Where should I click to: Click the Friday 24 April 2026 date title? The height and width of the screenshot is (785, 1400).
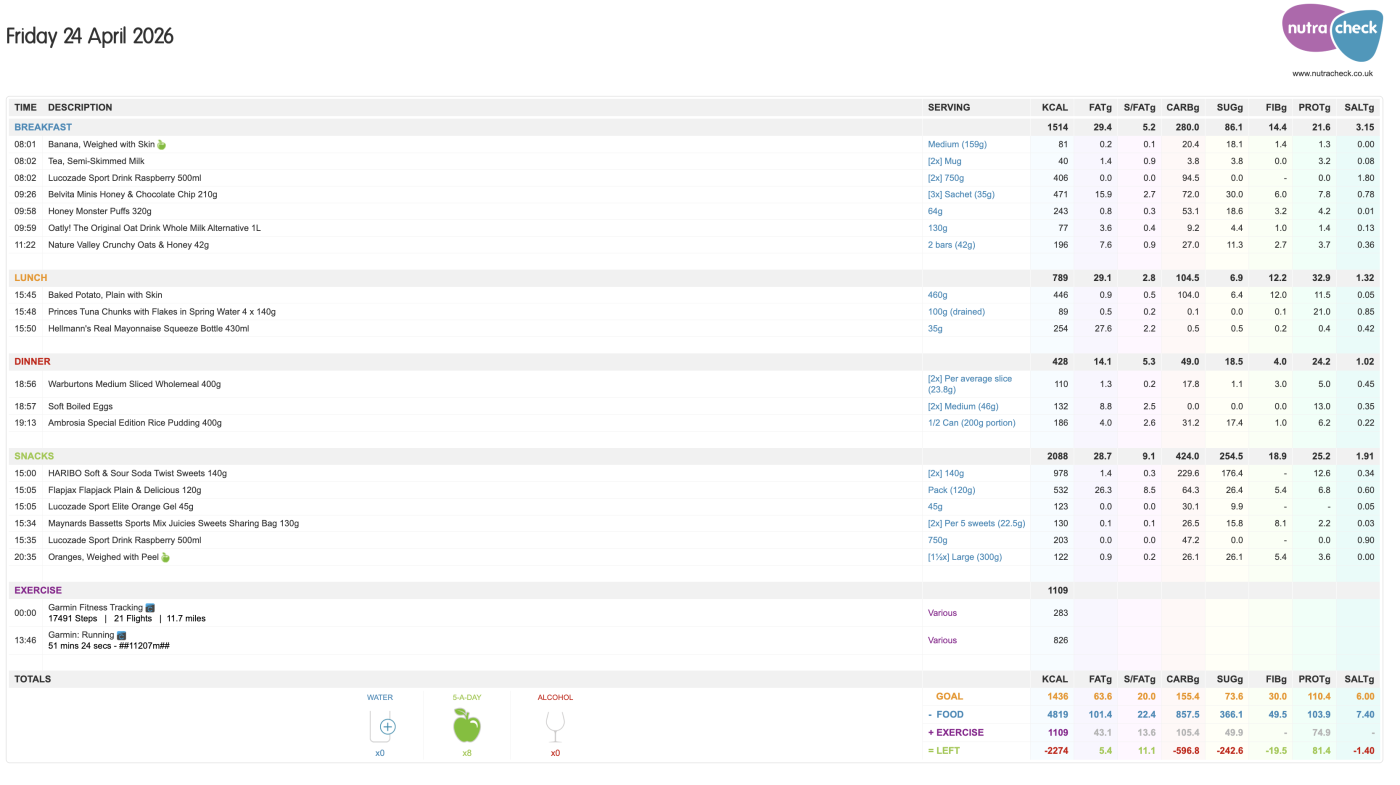click(90, 36)
